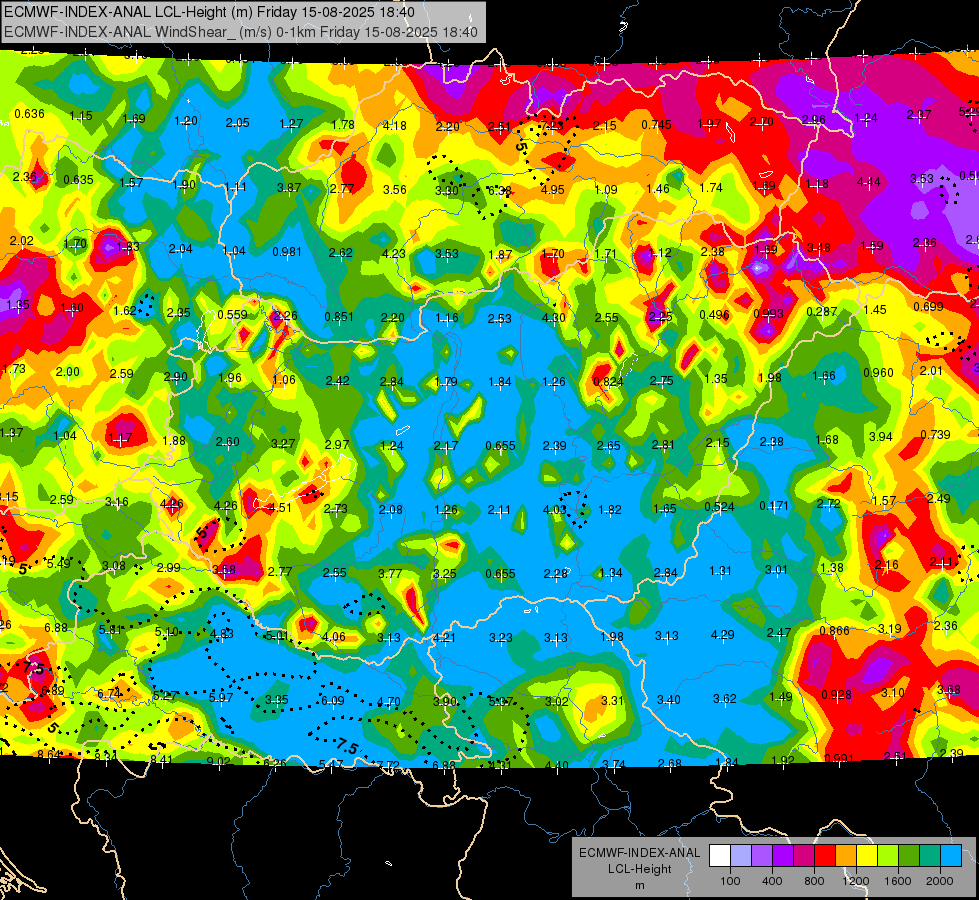Viewport: 979px width, 900px height.
Task: Select the yellow legend swatch
Action: click(x=867, y=856)
